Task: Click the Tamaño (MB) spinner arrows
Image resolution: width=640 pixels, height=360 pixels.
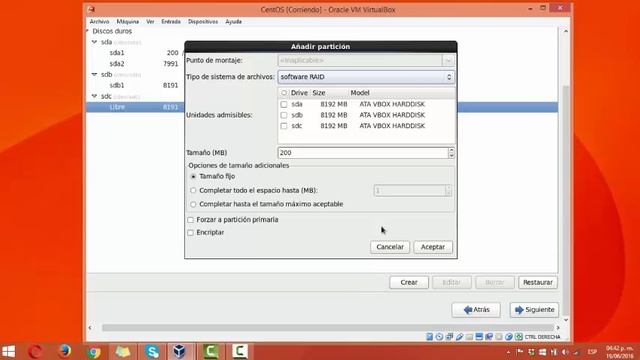Action: click(451, 153)
